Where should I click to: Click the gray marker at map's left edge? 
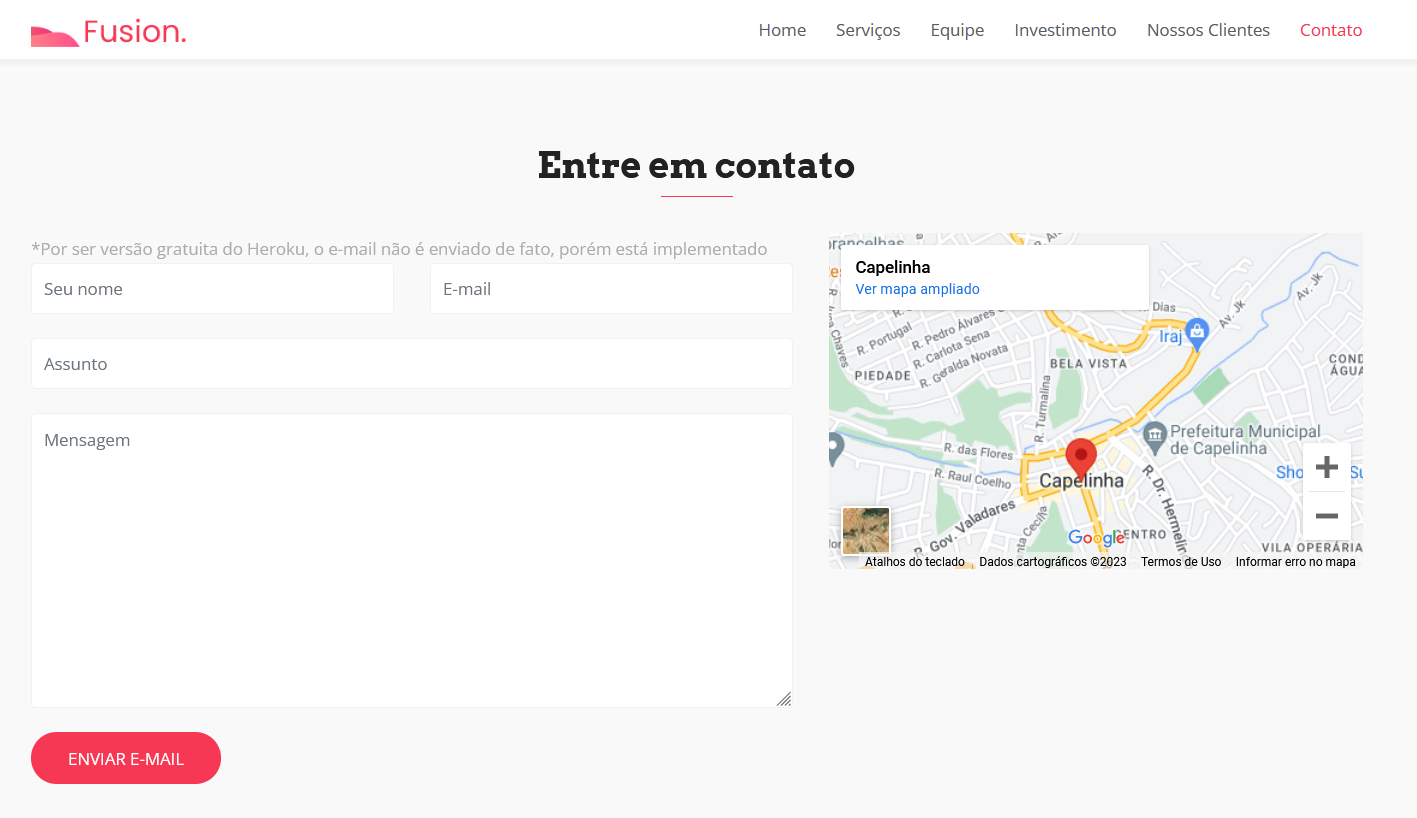835,449
